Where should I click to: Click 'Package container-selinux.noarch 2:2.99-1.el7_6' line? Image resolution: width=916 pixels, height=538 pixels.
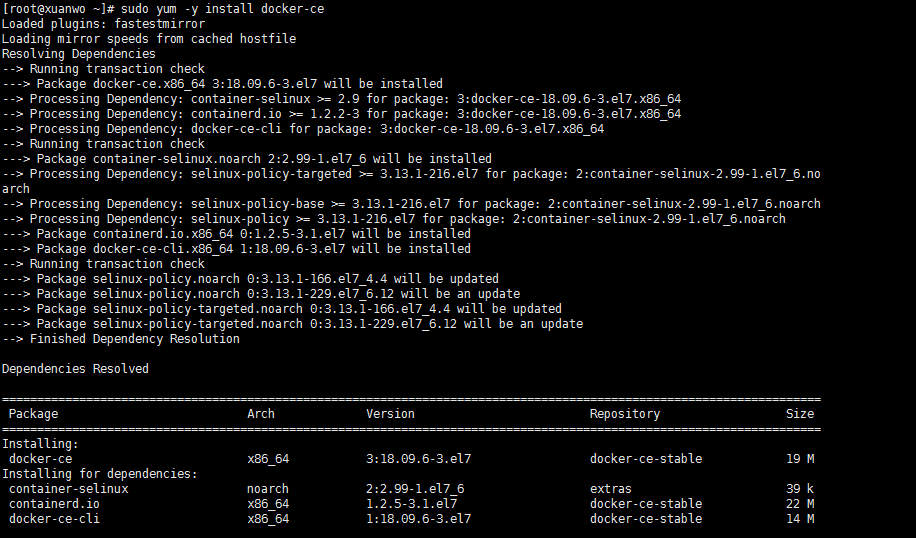247,159
